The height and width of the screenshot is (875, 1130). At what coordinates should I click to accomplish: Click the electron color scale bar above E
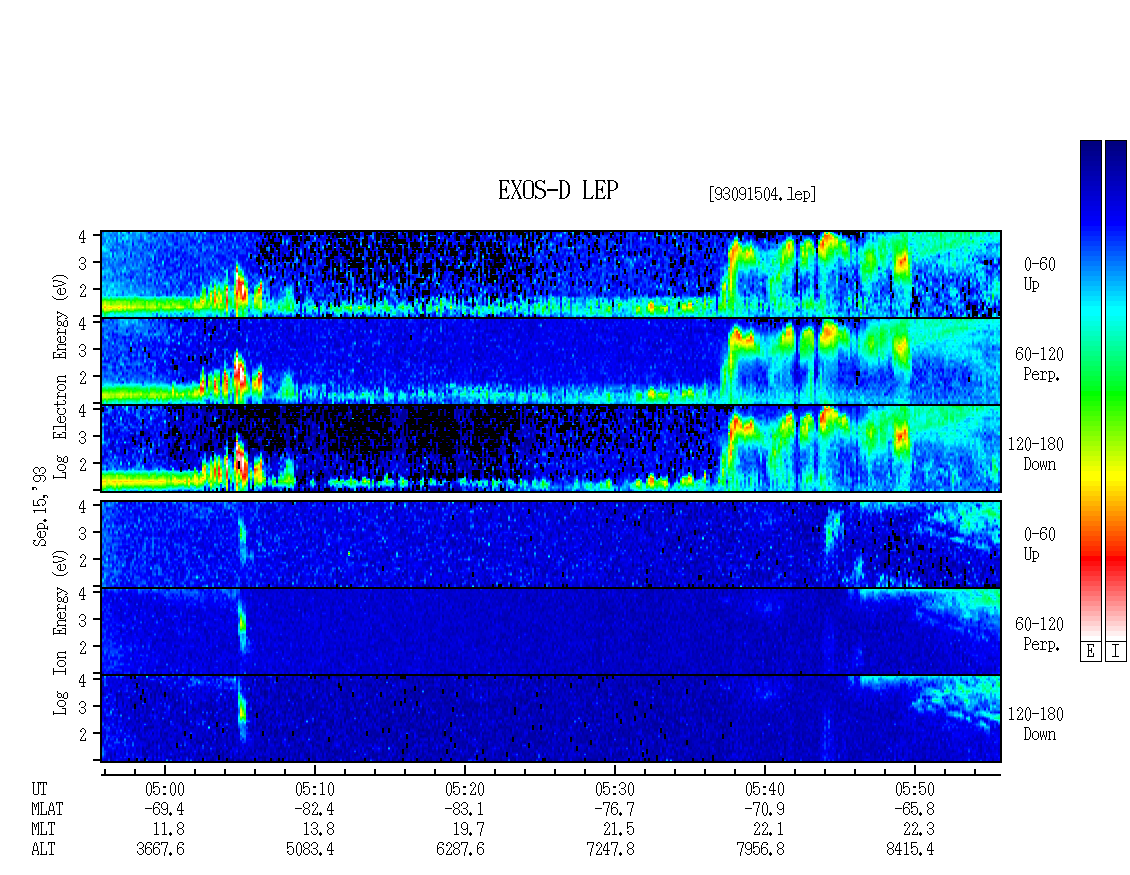pyautogui.click(x=1090, y=389)
